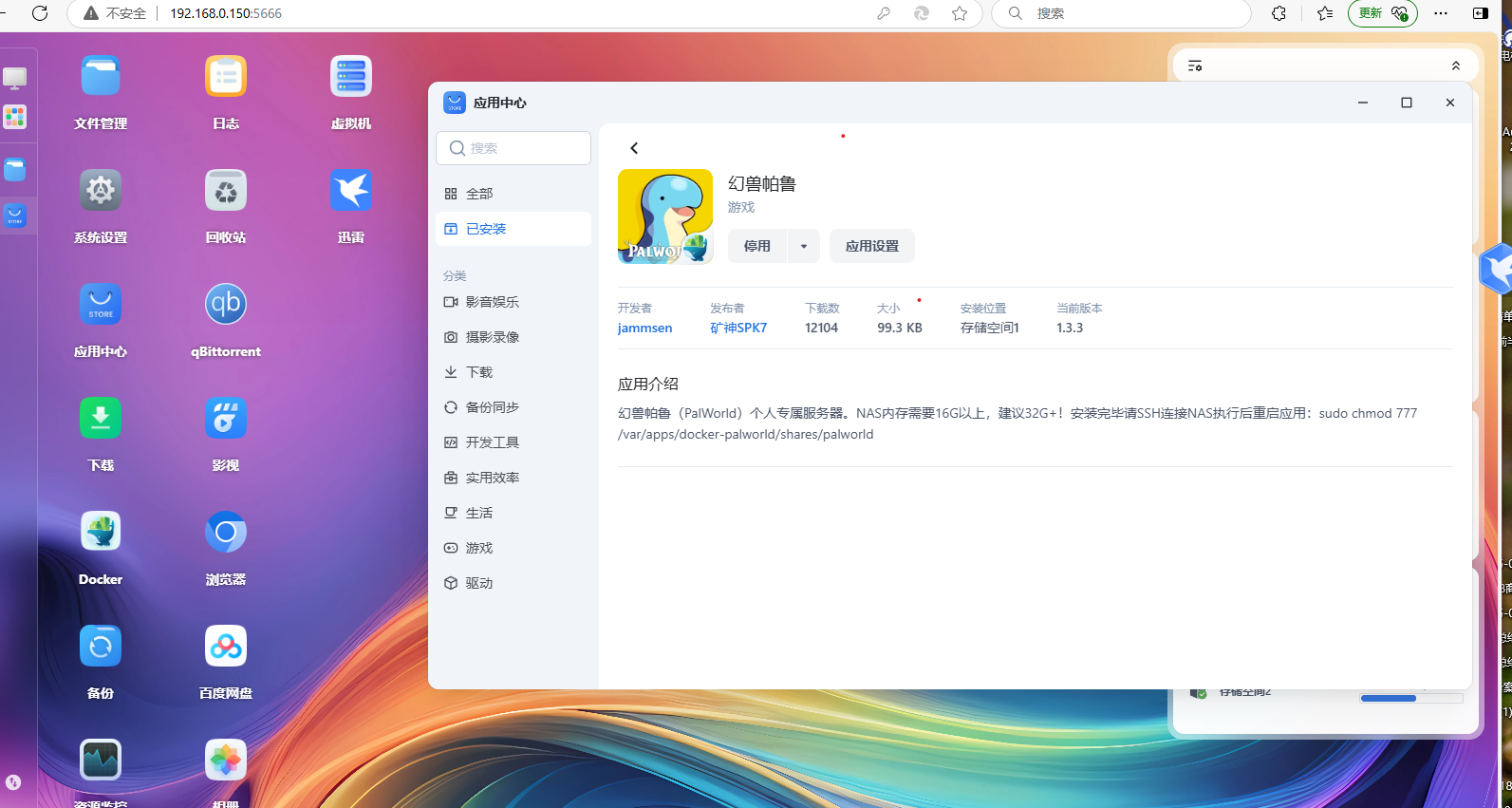Click the size value 99.3 KB

pyautogui.click(x=900, y=328)
